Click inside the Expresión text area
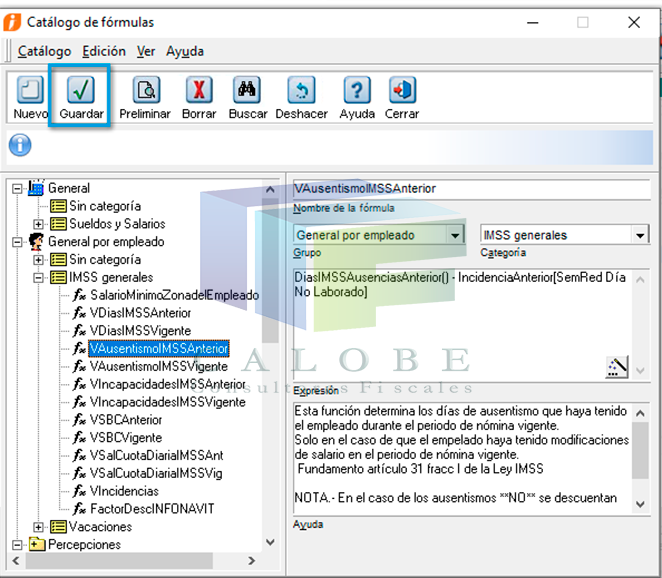The width and height of the screenshot is (662, 578). (x=462, y=324)
